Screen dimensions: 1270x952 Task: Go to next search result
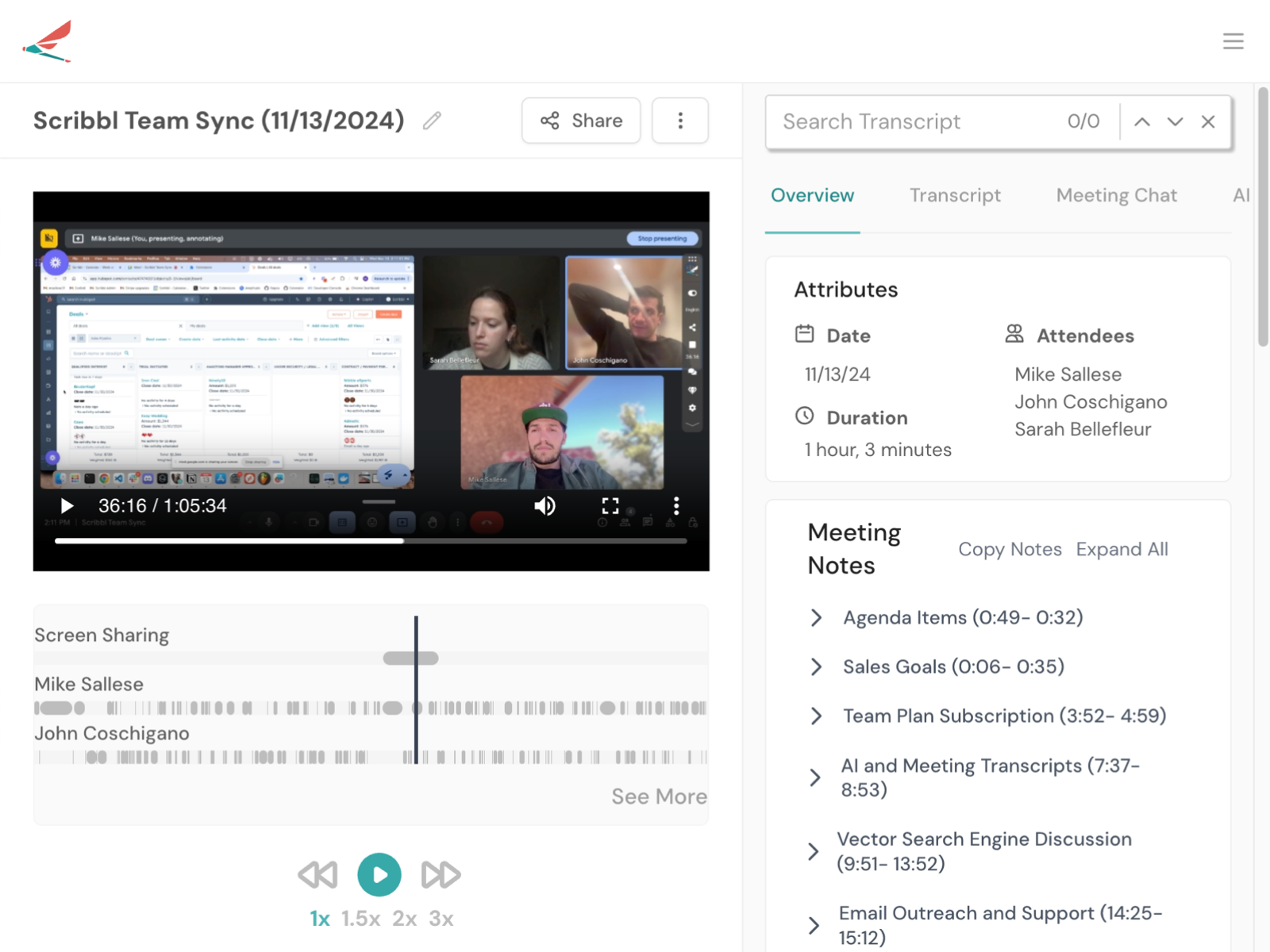[x=1175, y=121]
